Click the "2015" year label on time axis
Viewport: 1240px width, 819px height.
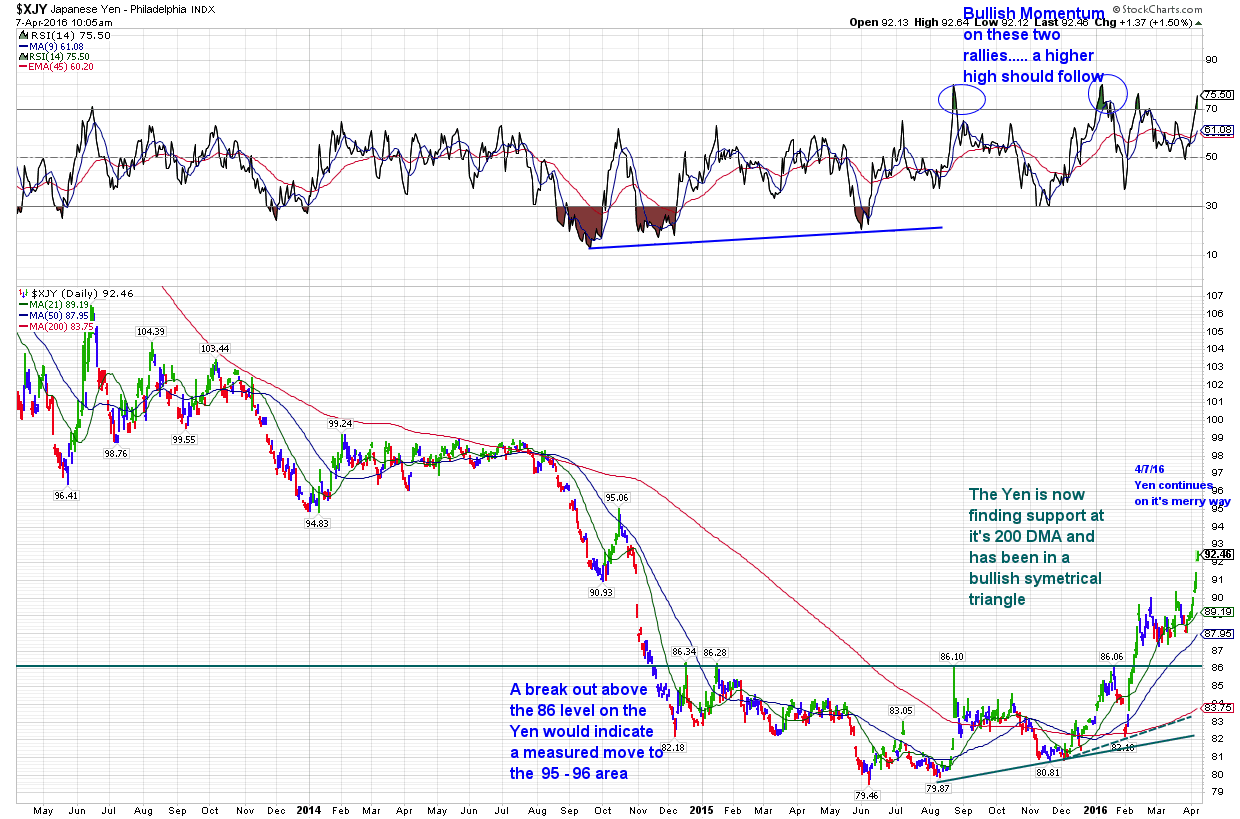700,811
